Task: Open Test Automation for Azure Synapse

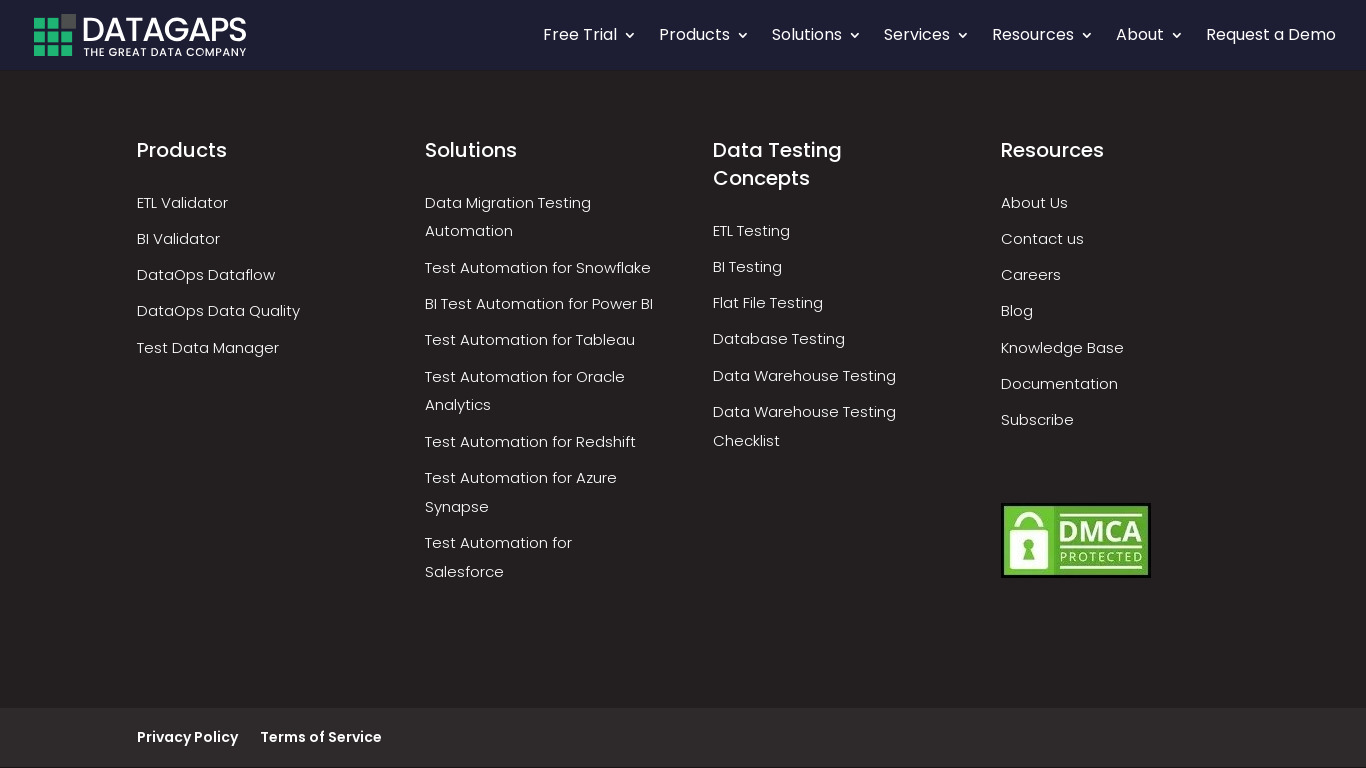Action: coord(521,492)
